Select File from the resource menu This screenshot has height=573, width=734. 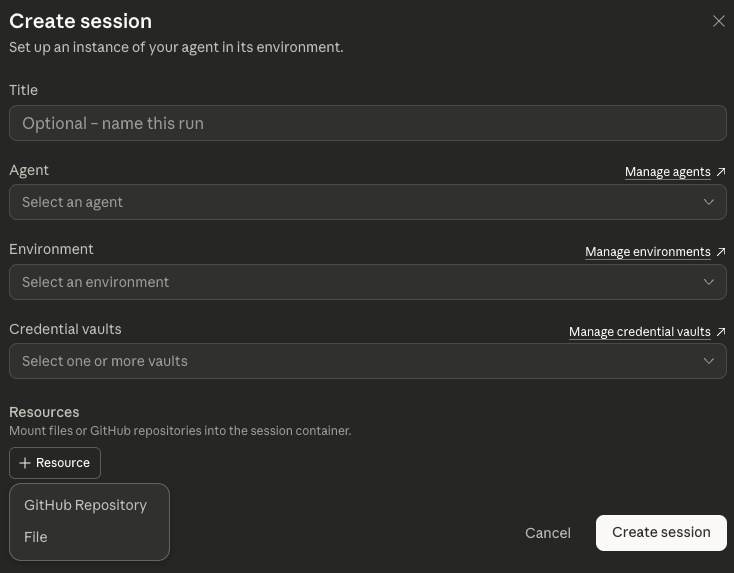coord(36,537)
